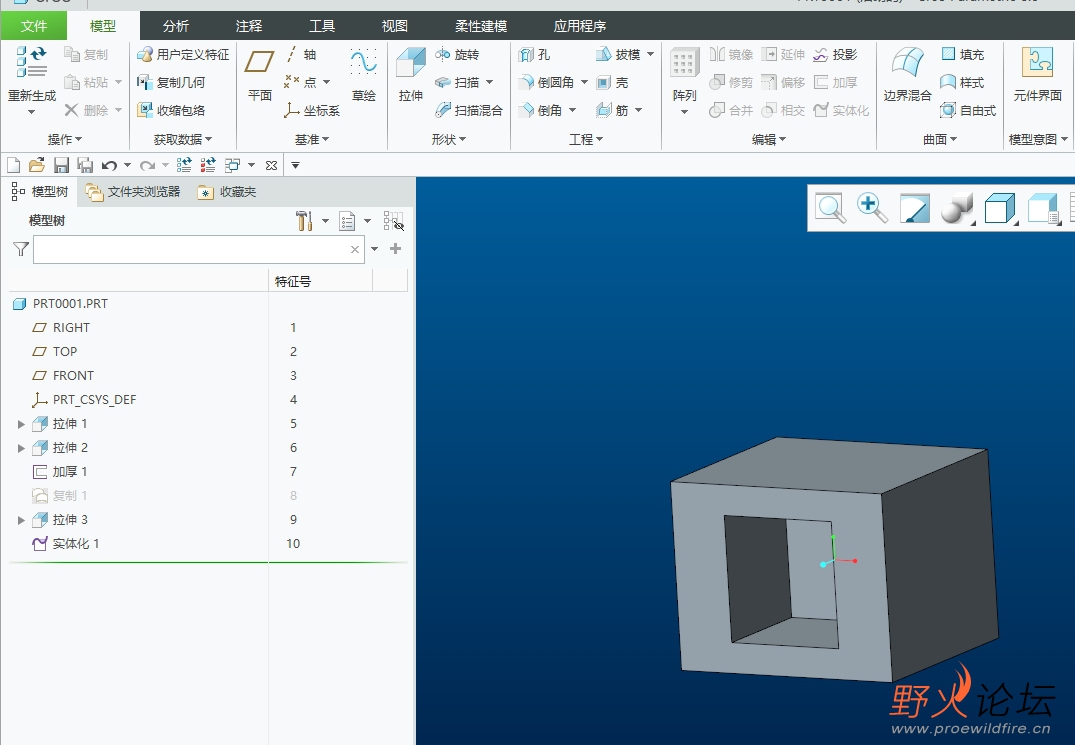The height and width of the screenshot is (745, 1075).
Task: Toggle tree visibility eye-slash icon
Action: point(394,221)
